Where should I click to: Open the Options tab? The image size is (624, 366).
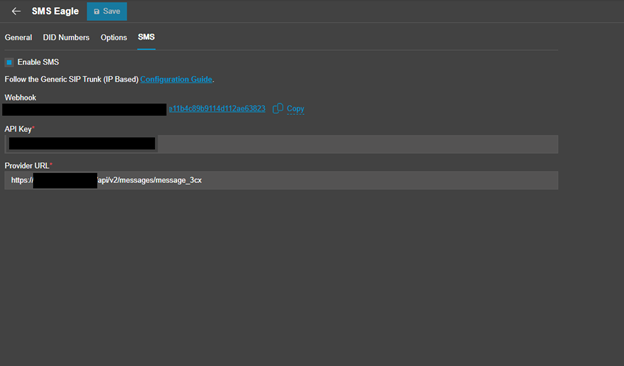113,37
